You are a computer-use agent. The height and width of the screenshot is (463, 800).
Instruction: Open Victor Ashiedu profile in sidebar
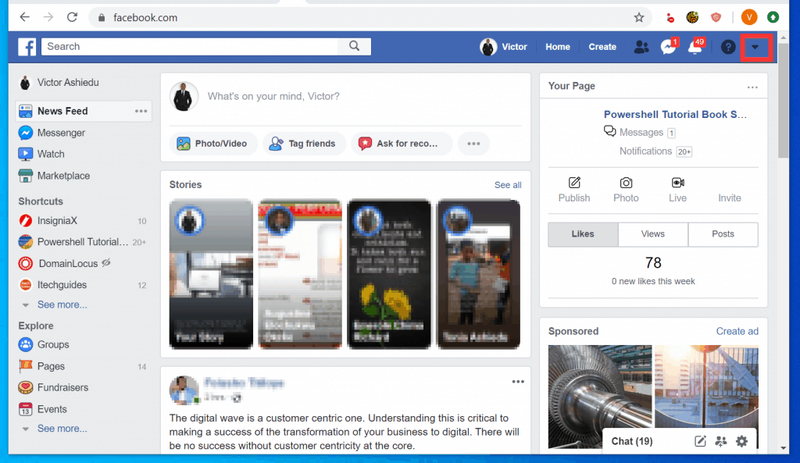(x=59, y=83)
